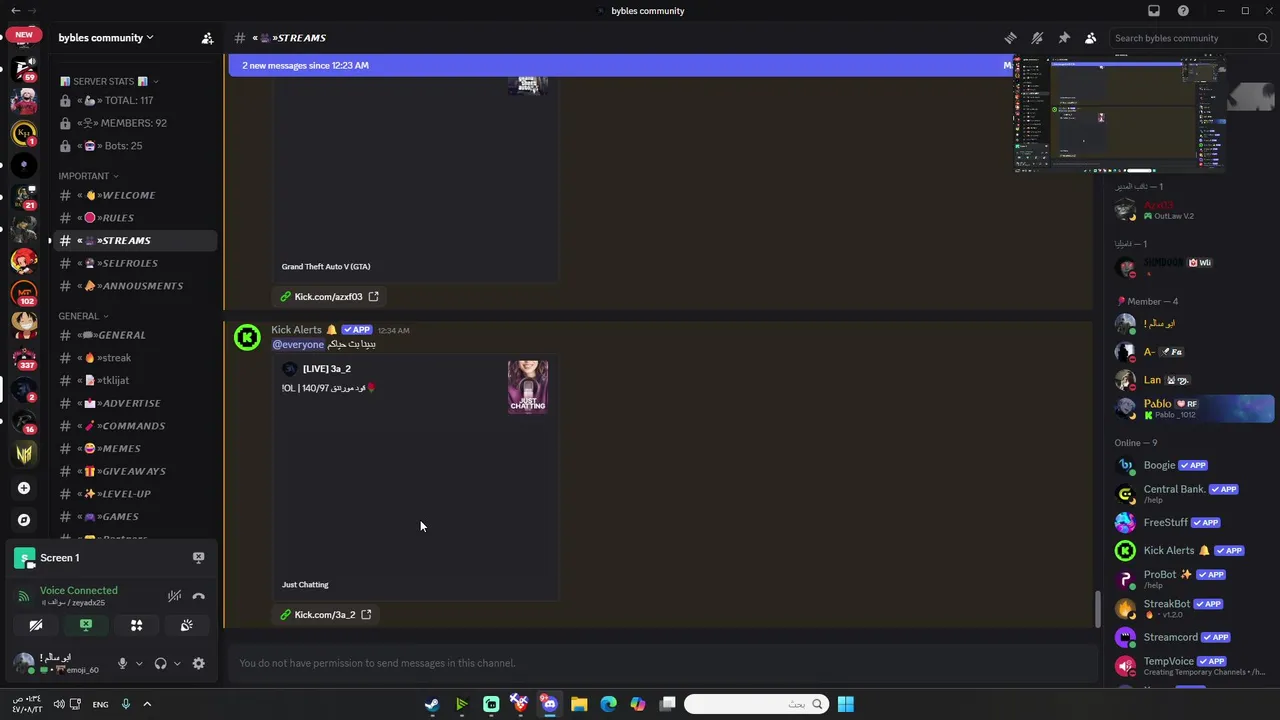The height and width of the screenshot is (720, 1280).
Task: Open Microsoft Edge from the taskbar
Action: point(608,704)
